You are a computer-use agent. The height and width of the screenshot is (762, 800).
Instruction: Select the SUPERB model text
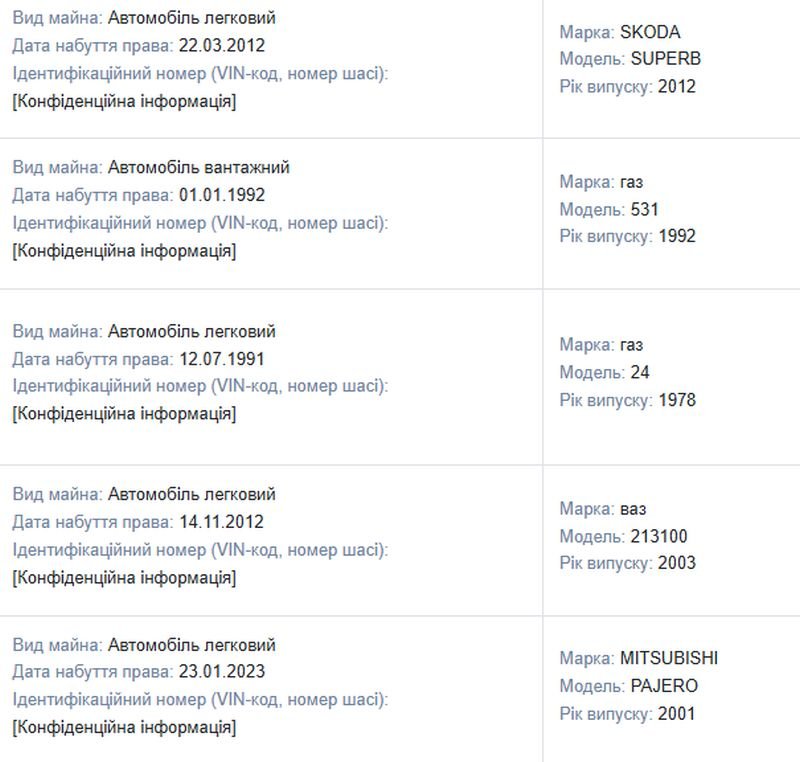[x=666, y=59]
